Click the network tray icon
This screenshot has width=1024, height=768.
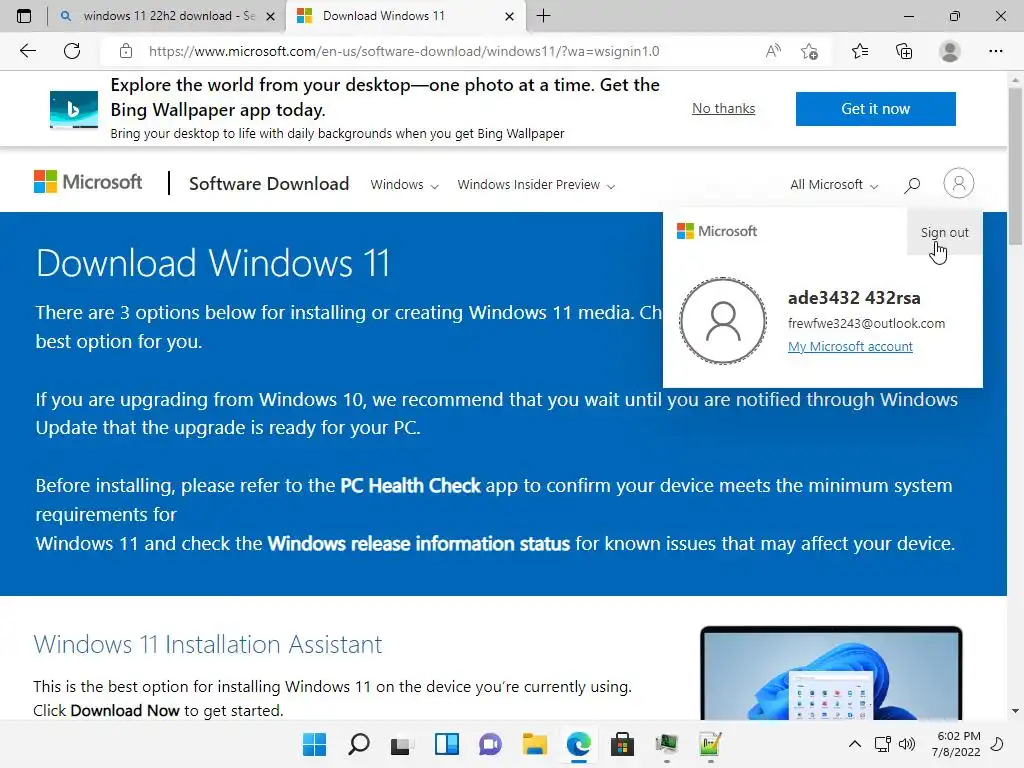click(x=883, y=744)
